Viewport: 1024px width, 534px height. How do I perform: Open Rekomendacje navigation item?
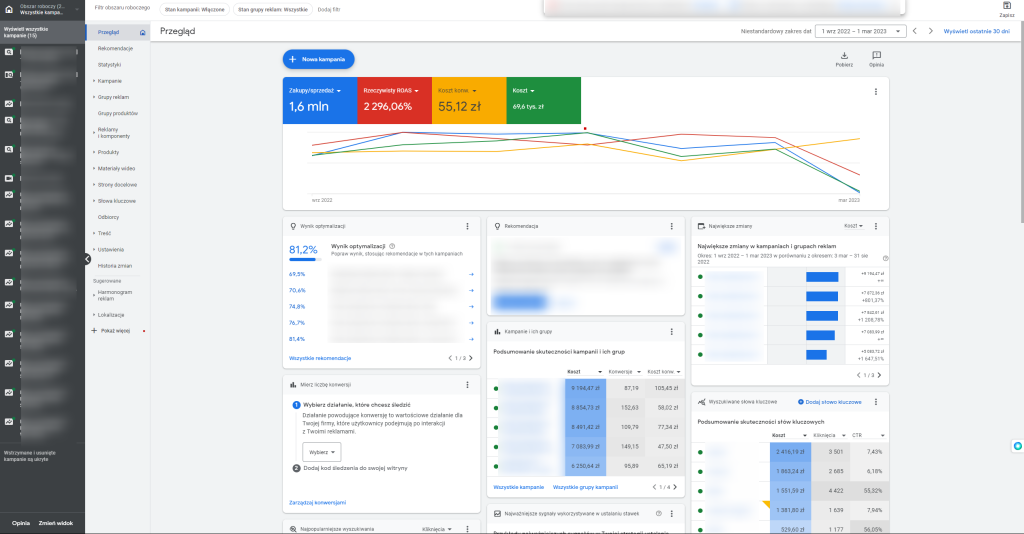coord(116,48)
